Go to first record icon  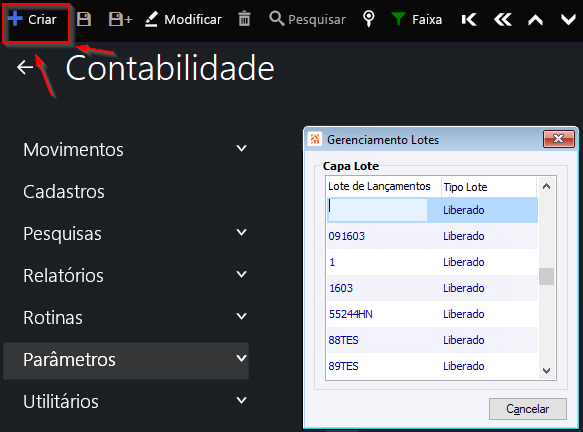click(x=469, y=19)
